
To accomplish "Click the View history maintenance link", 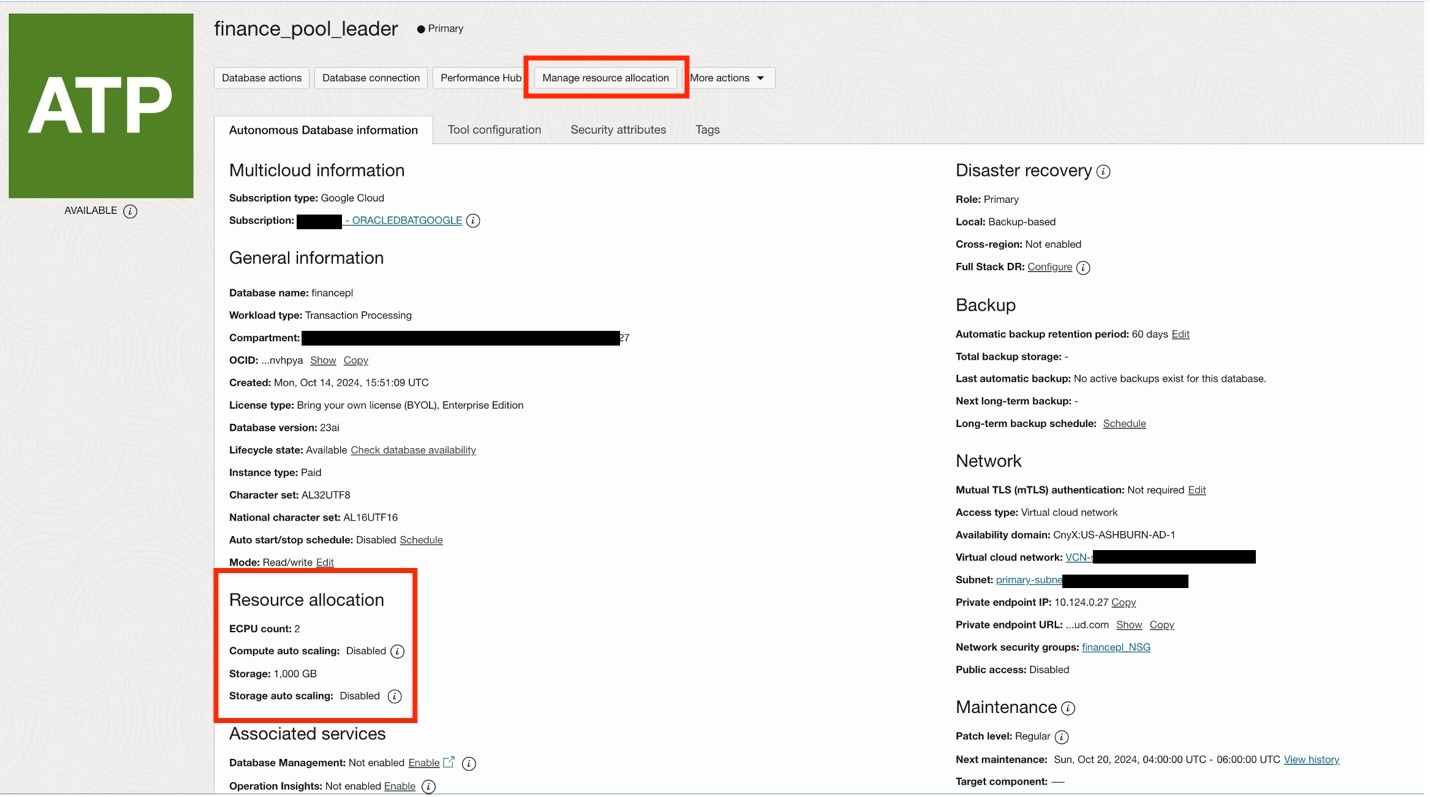I will pyautogui.click(x=1311, y=760).
